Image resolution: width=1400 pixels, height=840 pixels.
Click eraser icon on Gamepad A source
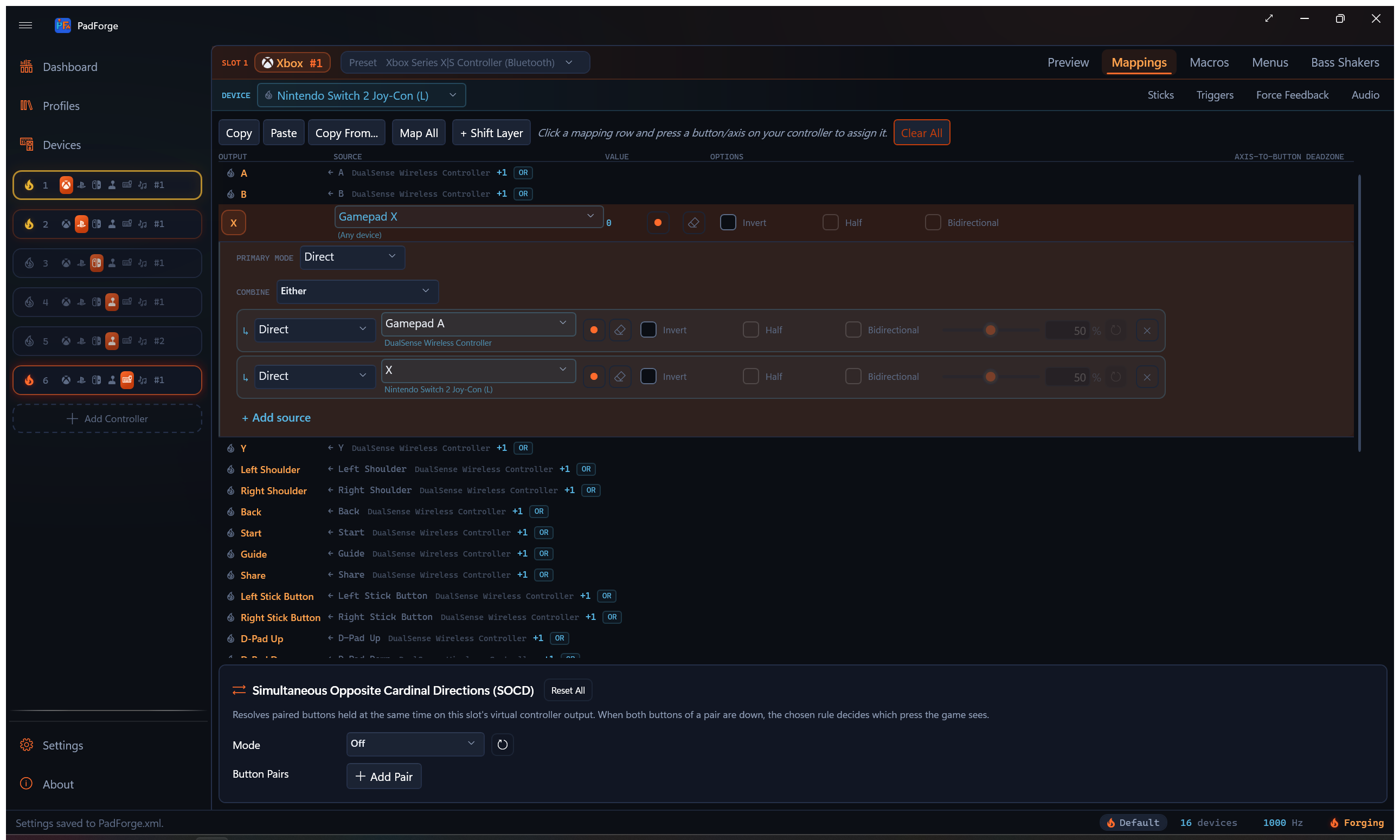click(x=620, y=330)
